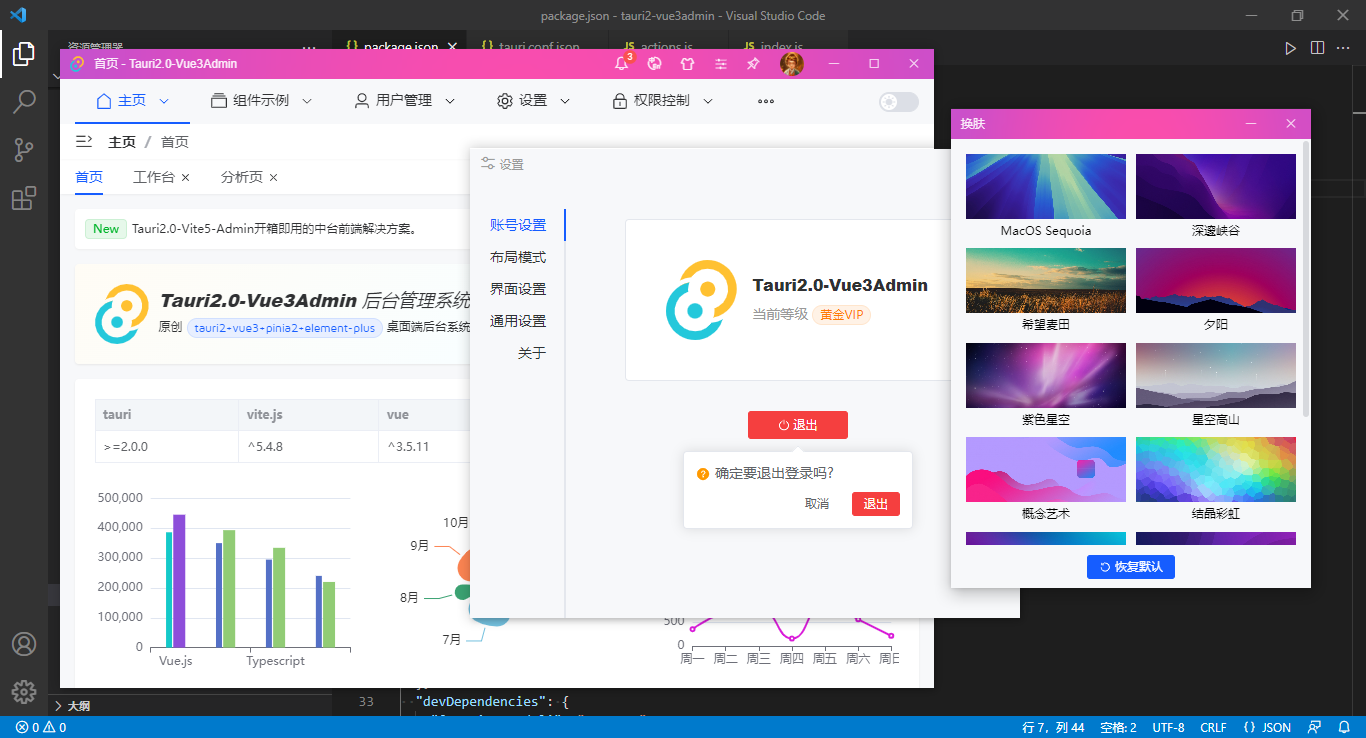The height and width of the screenshot is (738, 1366).
Task: Click the 恢复默认 restore defaults button
Action: (x=1130, y=566)
